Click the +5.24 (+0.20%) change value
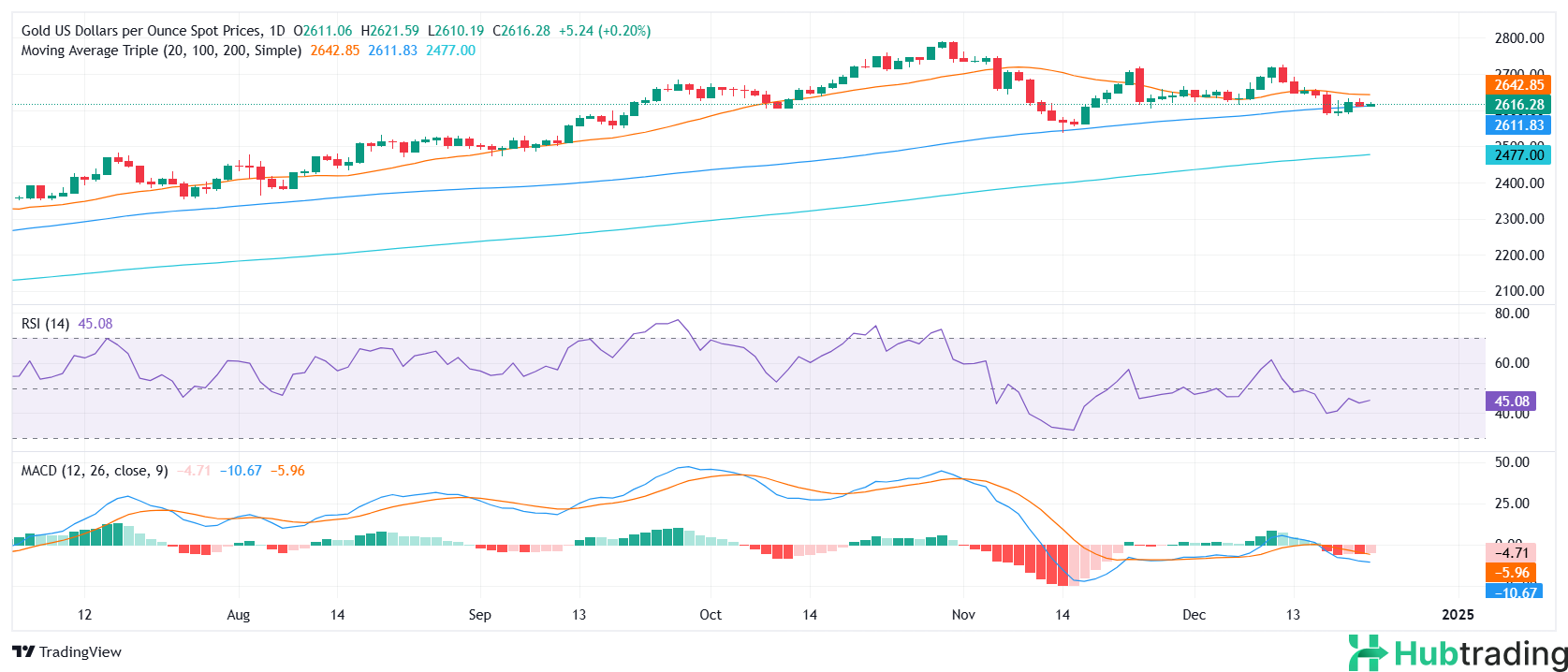 (x=605, y=31)
